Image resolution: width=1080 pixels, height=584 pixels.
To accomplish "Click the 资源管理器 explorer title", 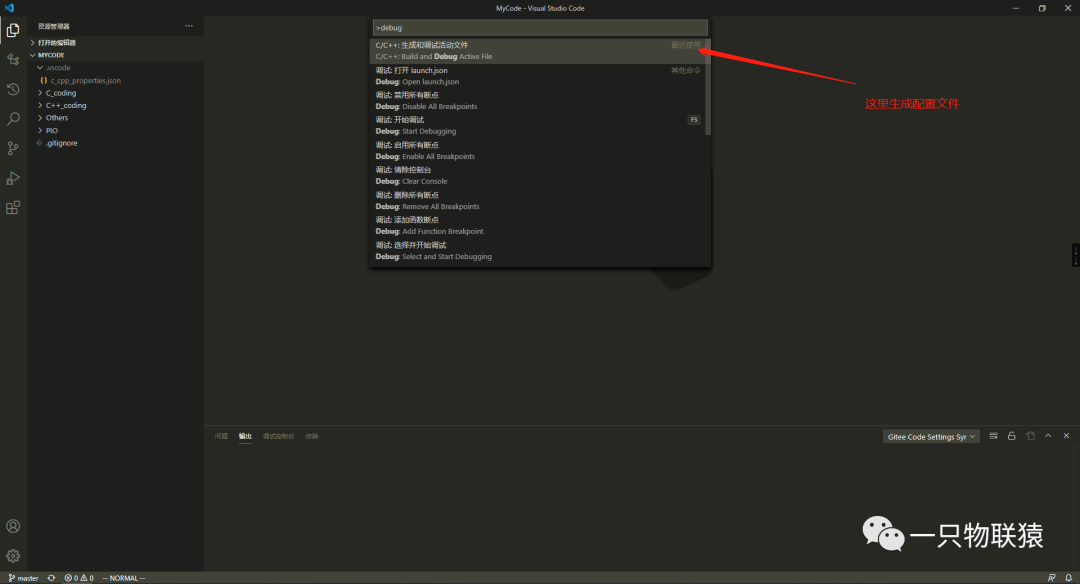I will (54, 26).
